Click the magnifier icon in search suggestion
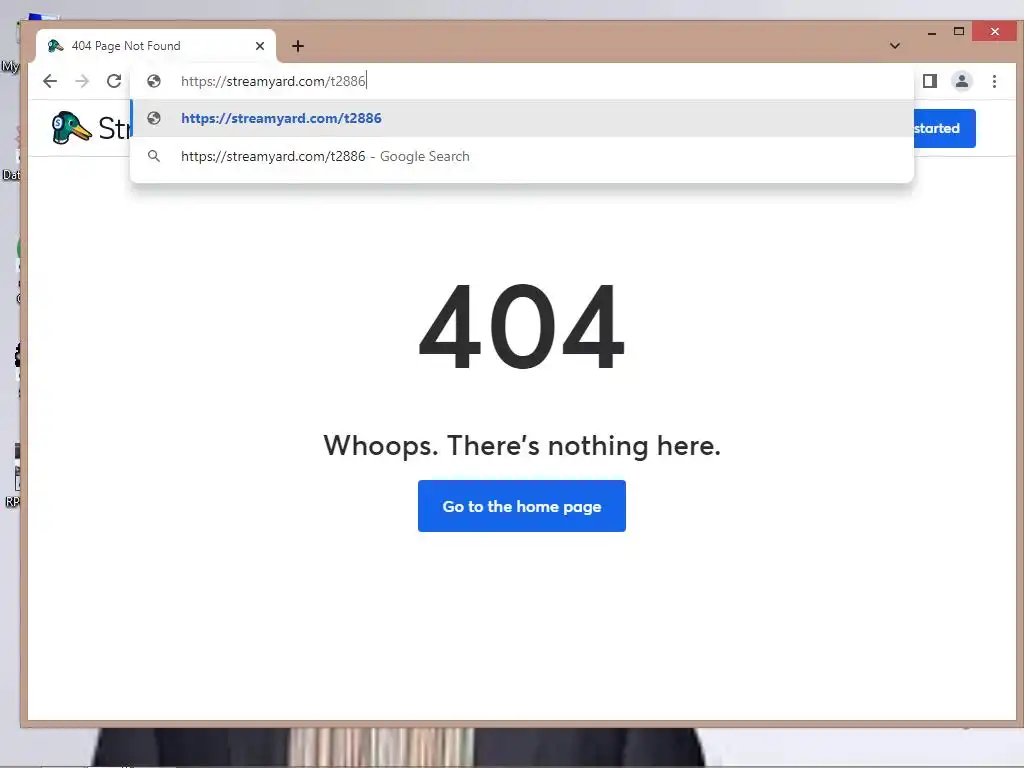The width and height of the screenshot is (1024, 768). pos(154,156)
